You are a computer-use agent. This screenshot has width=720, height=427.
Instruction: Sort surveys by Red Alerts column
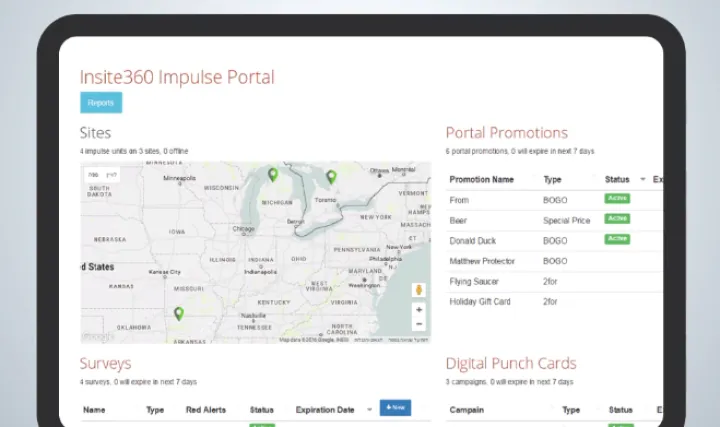click(205, 410)
